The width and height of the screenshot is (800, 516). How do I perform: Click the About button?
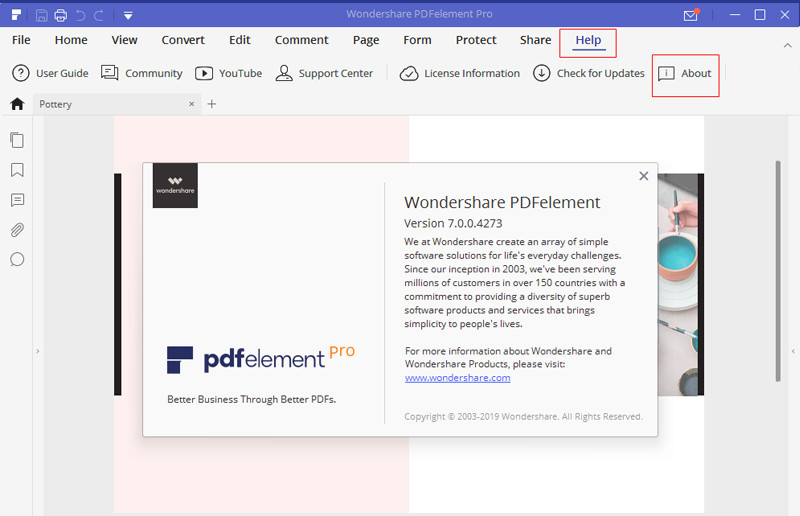coord(685,73)
